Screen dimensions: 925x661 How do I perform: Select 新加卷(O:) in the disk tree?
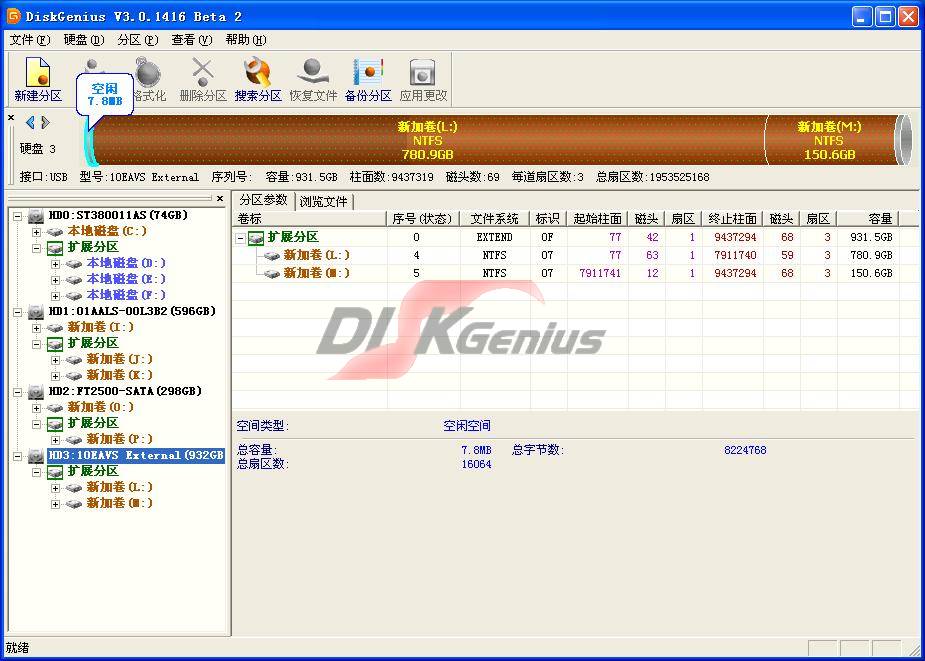pyautogui.click(x=101, y=408)
